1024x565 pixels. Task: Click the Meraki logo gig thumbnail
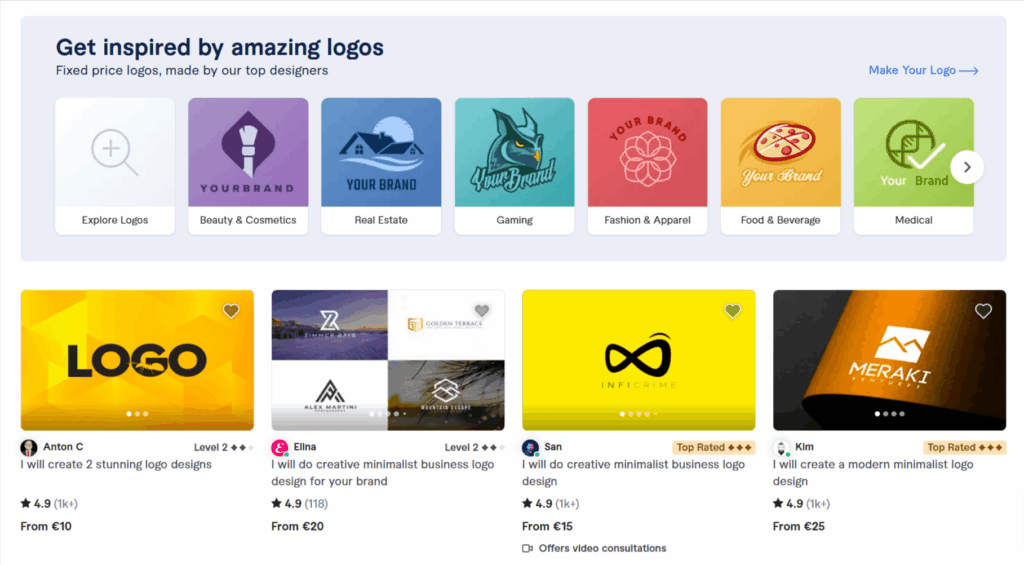889,360
